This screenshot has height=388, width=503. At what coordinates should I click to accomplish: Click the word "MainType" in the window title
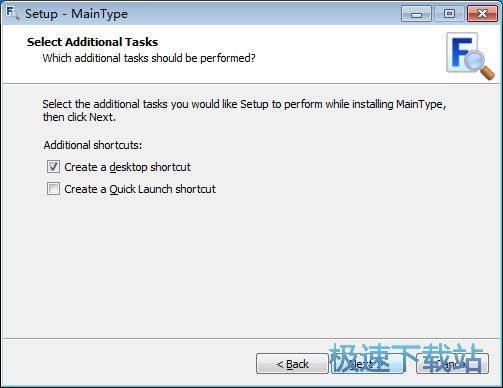click(x=99, y=14)
